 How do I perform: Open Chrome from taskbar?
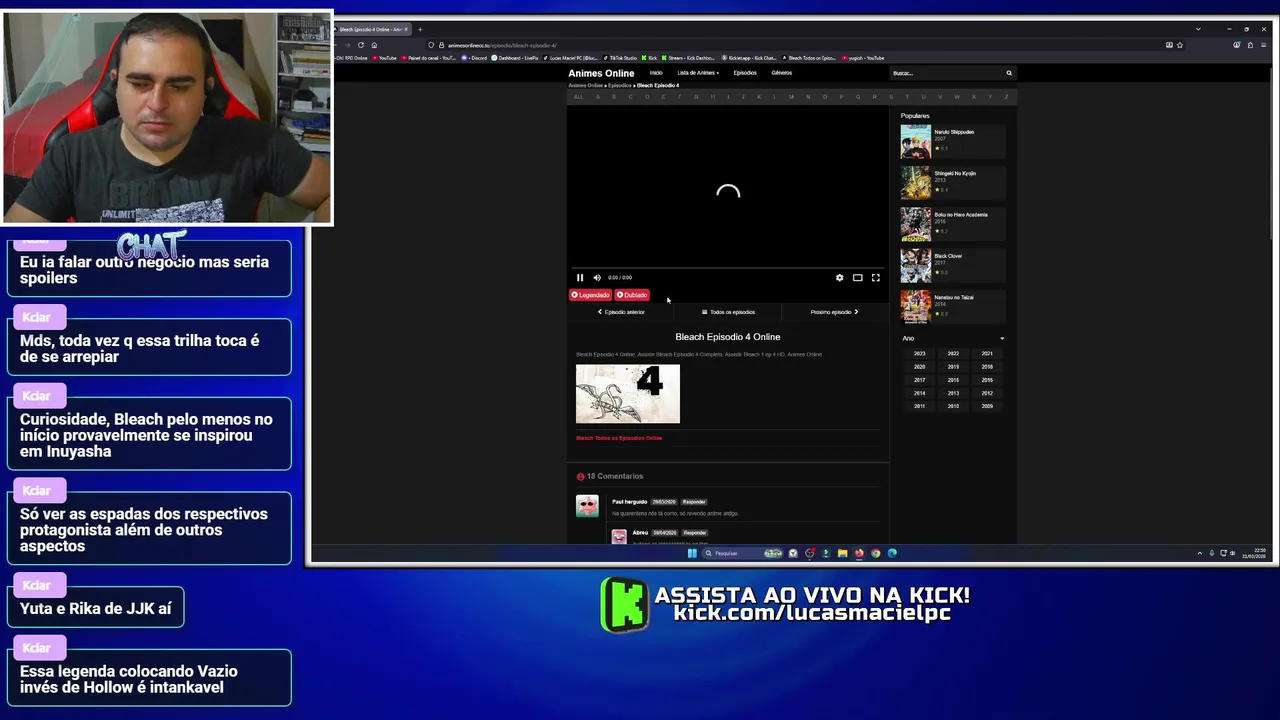coord(875,553)
